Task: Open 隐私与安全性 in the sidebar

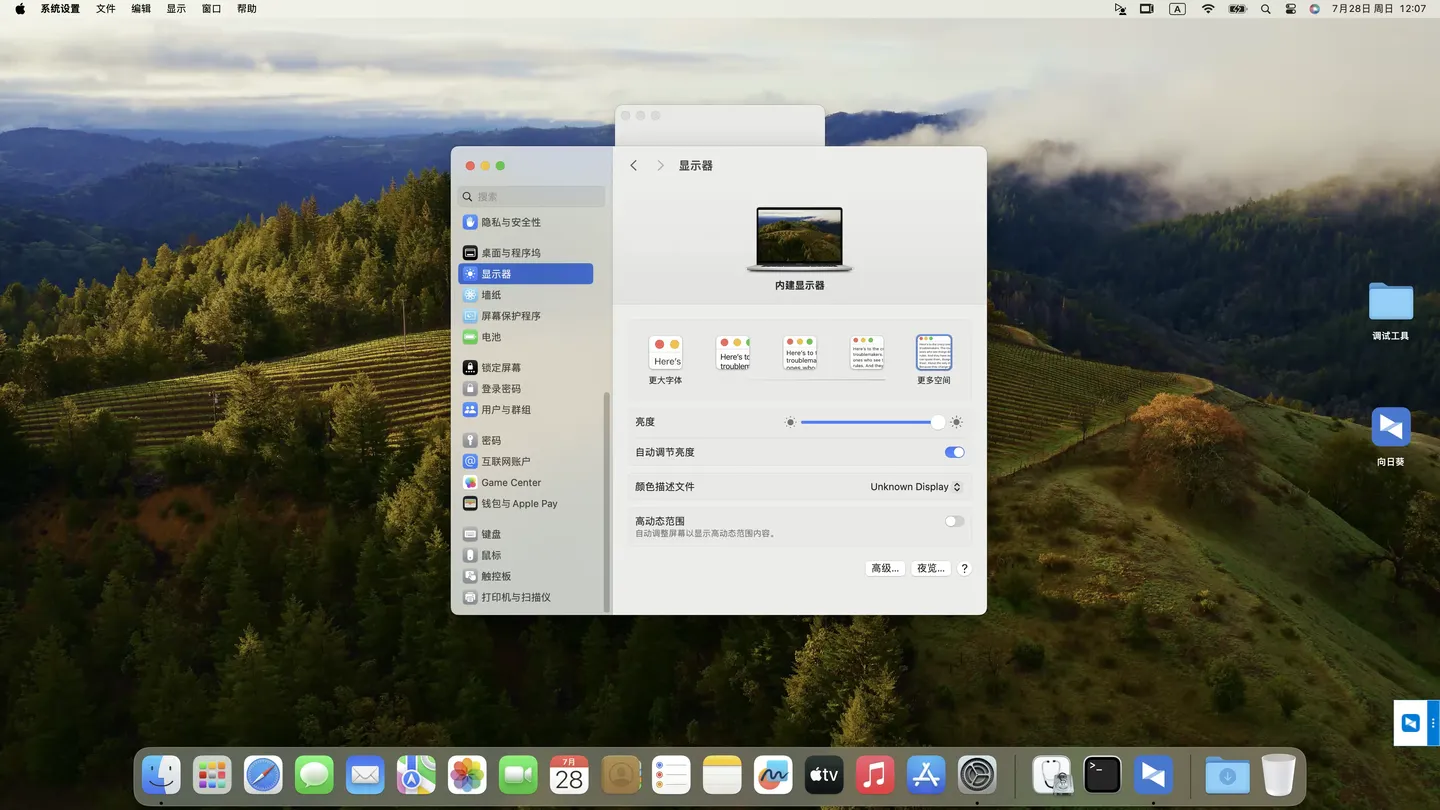Action: (x=510, y=222)
